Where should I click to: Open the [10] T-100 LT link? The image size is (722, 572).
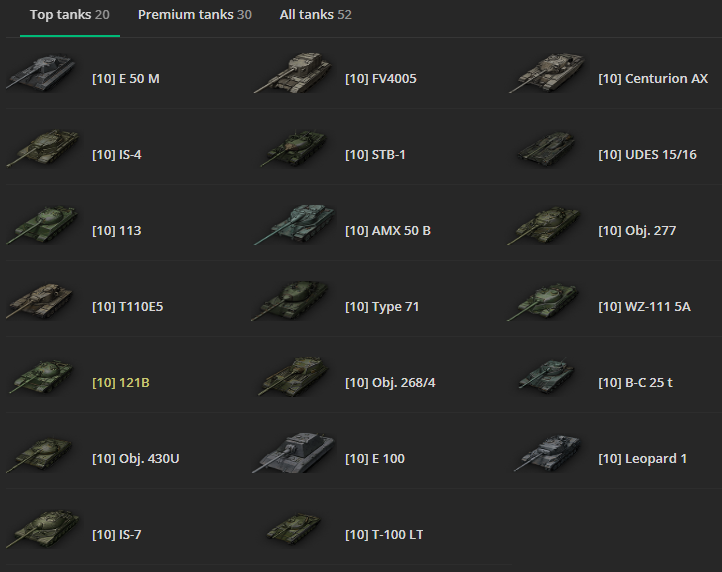point(384,535)
